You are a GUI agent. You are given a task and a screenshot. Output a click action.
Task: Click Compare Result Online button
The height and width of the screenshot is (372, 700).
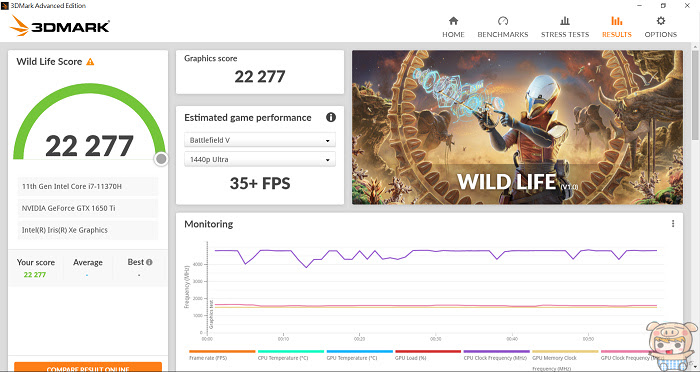(x=88, y=367)
